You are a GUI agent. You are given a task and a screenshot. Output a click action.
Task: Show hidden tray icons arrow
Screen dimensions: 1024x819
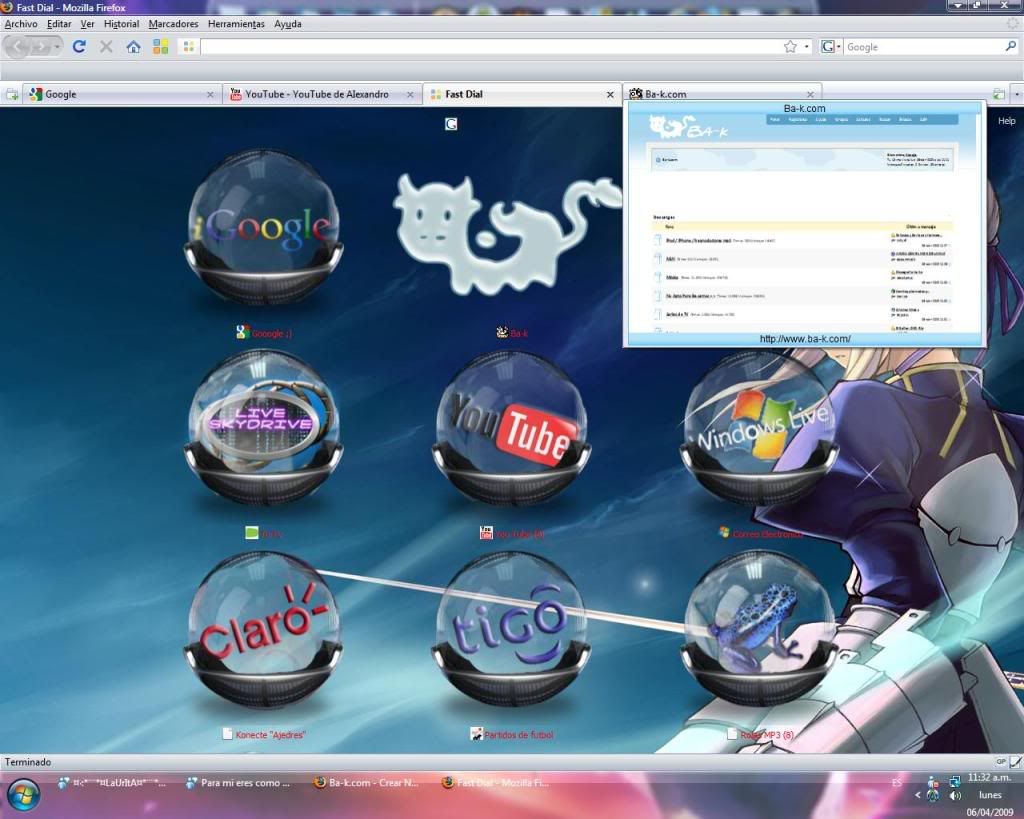918,795
